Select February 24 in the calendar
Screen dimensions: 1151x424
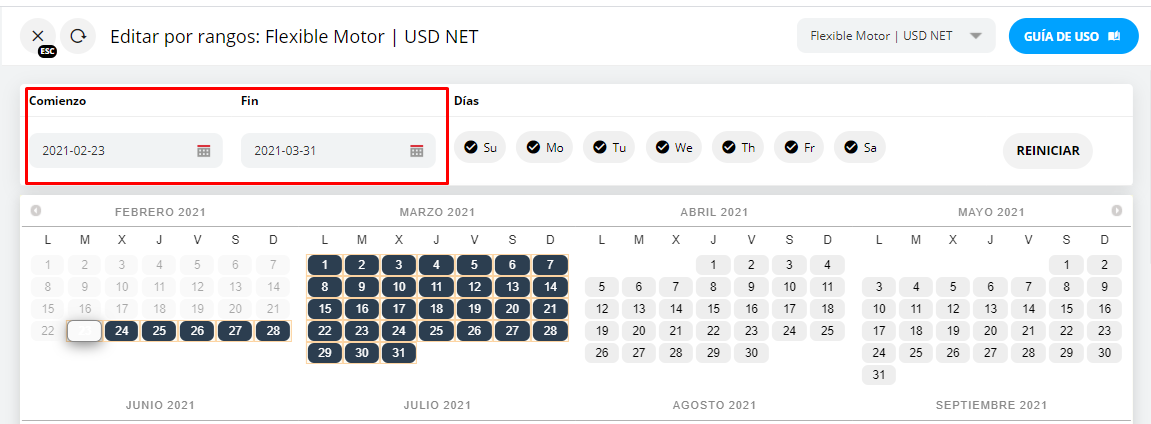click(x=122, y=331)
